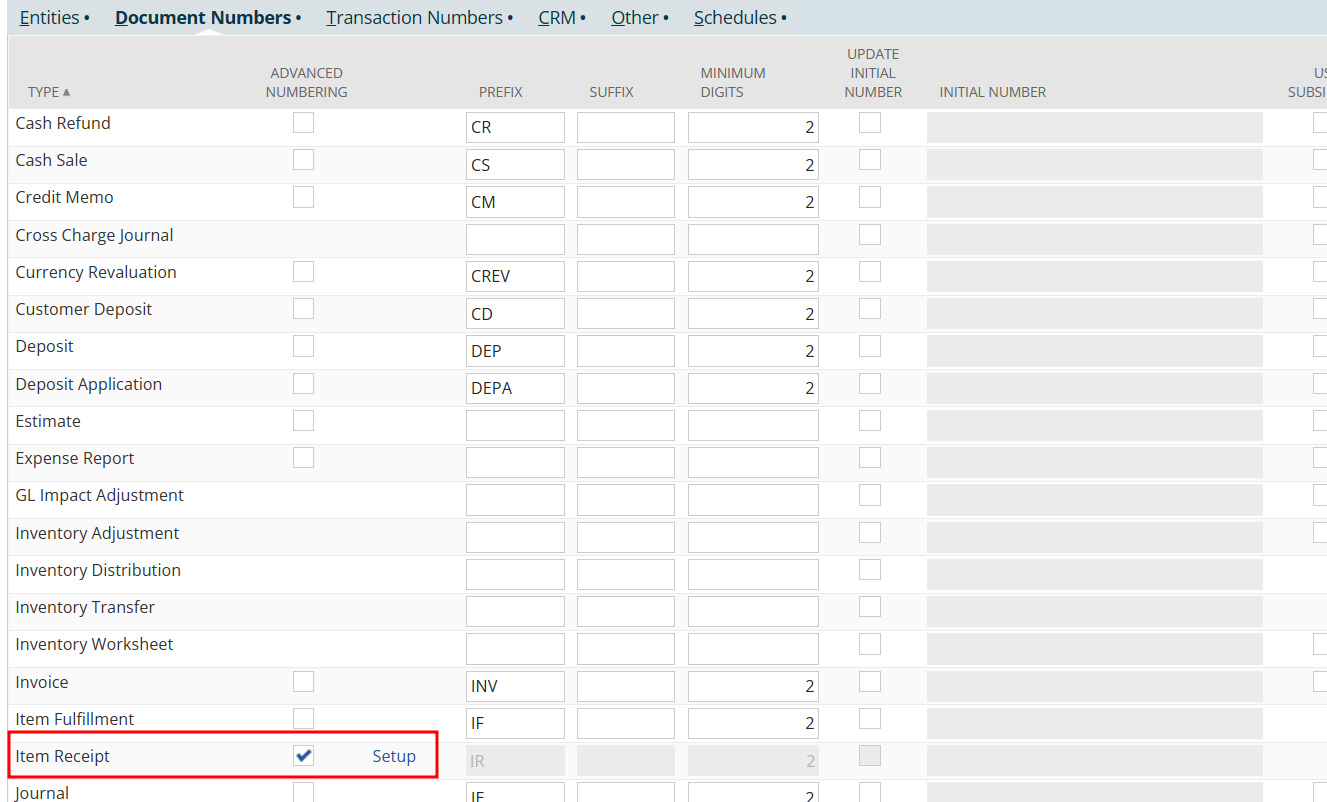
Task: Edit the Invoice prefix field
Action: [515, 687]
